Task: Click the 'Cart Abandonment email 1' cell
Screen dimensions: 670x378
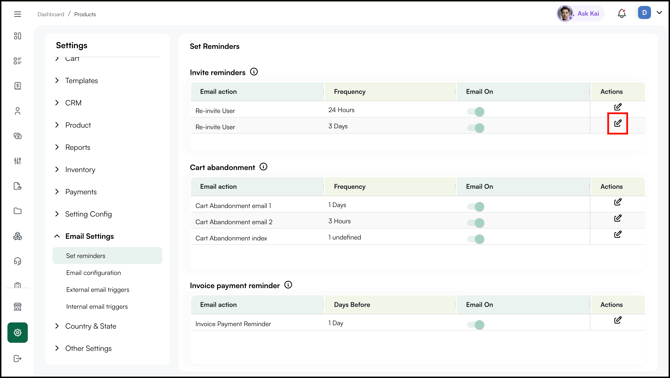Action: pos(233,205)
